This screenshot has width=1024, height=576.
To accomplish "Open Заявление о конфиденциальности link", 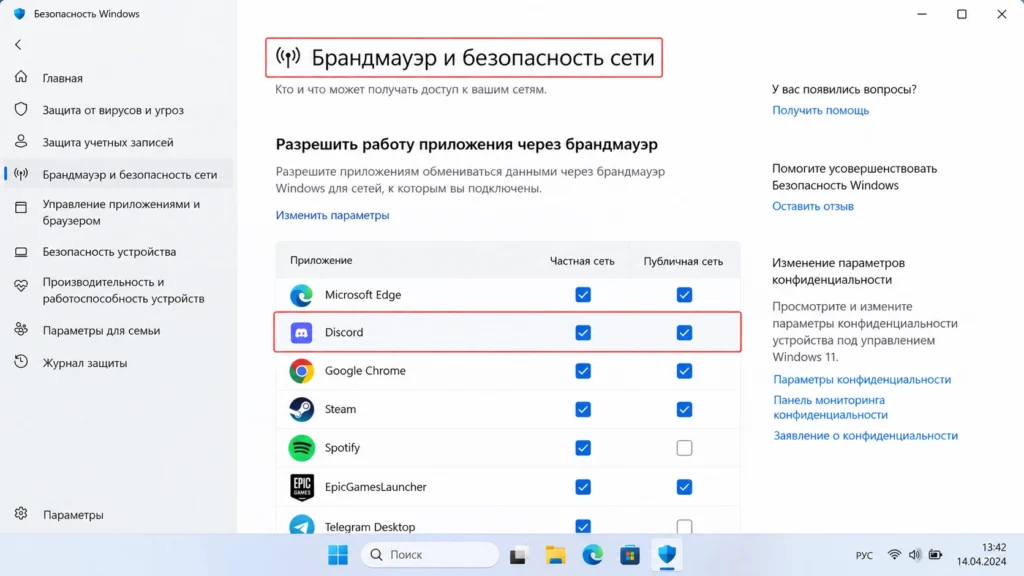I will pos(865,436).
